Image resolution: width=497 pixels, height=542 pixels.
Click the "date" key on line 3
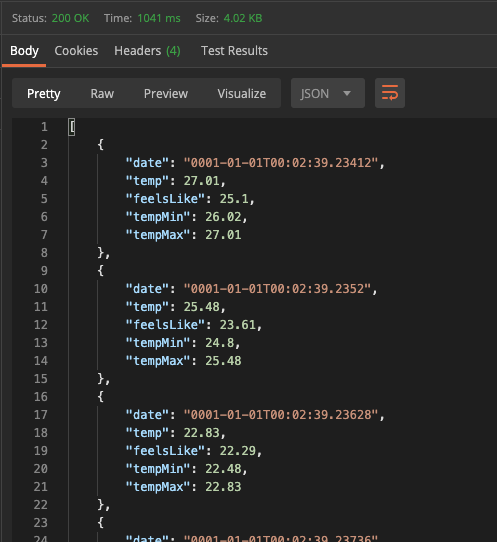147,163
